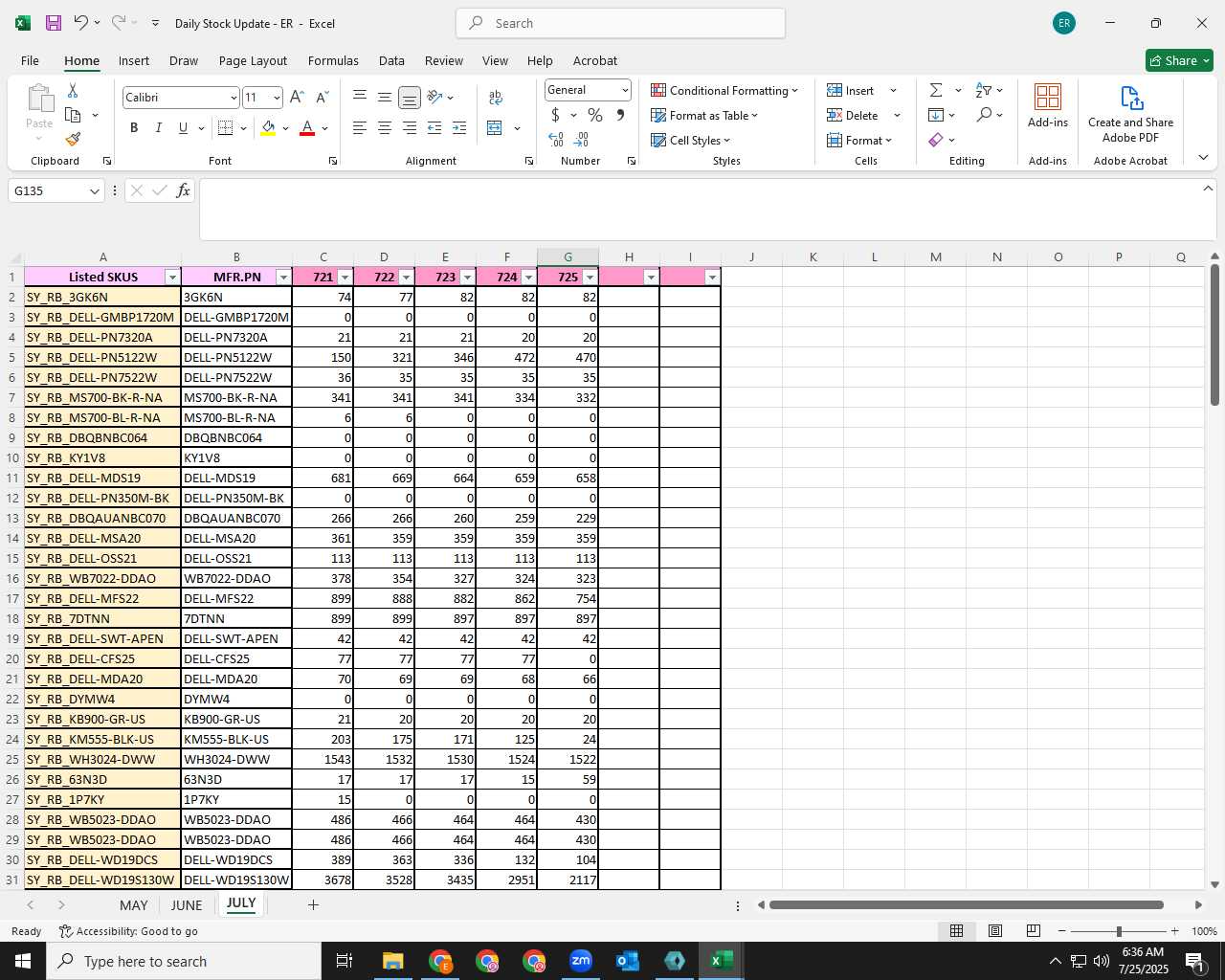Open the Name Box dropdown arrow

(94, 191)
